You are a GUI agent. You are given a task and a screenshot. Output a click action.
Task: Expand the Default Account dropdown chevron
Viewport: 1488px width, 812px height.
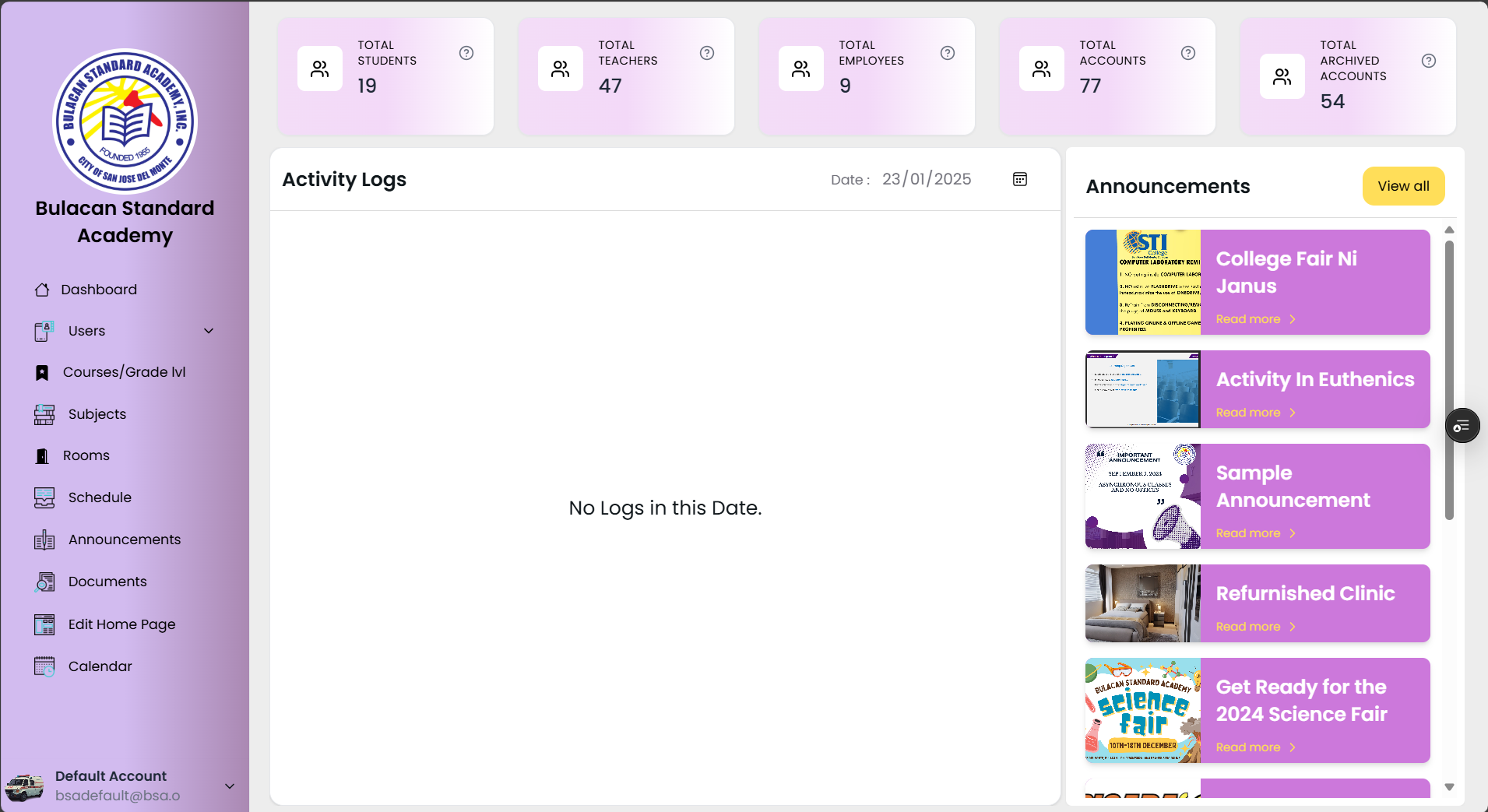[x=230, y=786]
